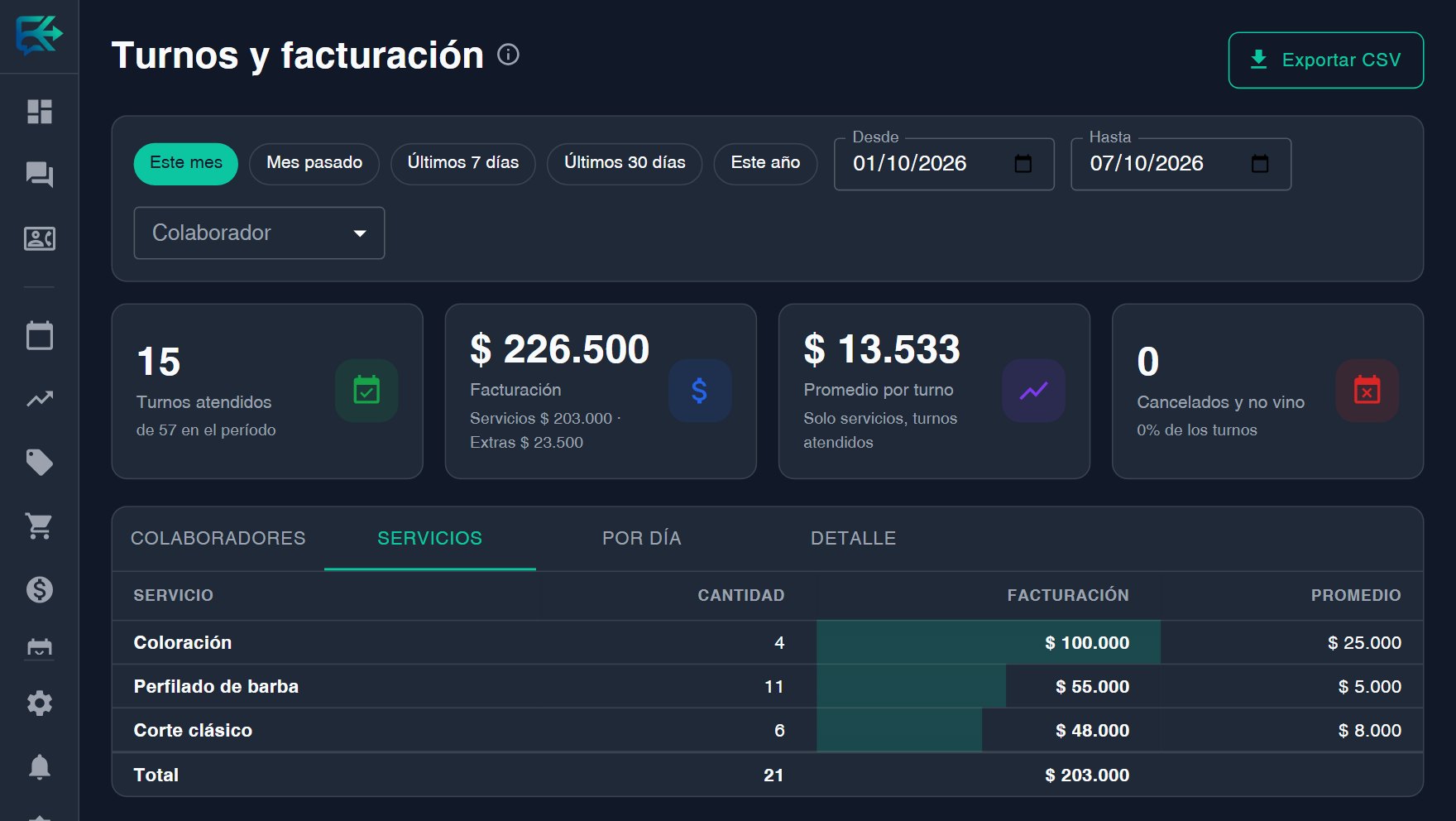Screen dimensions: 1456x821
Task: Open the chat messages icon in sidebar
Action: click(x=40, y=175)
